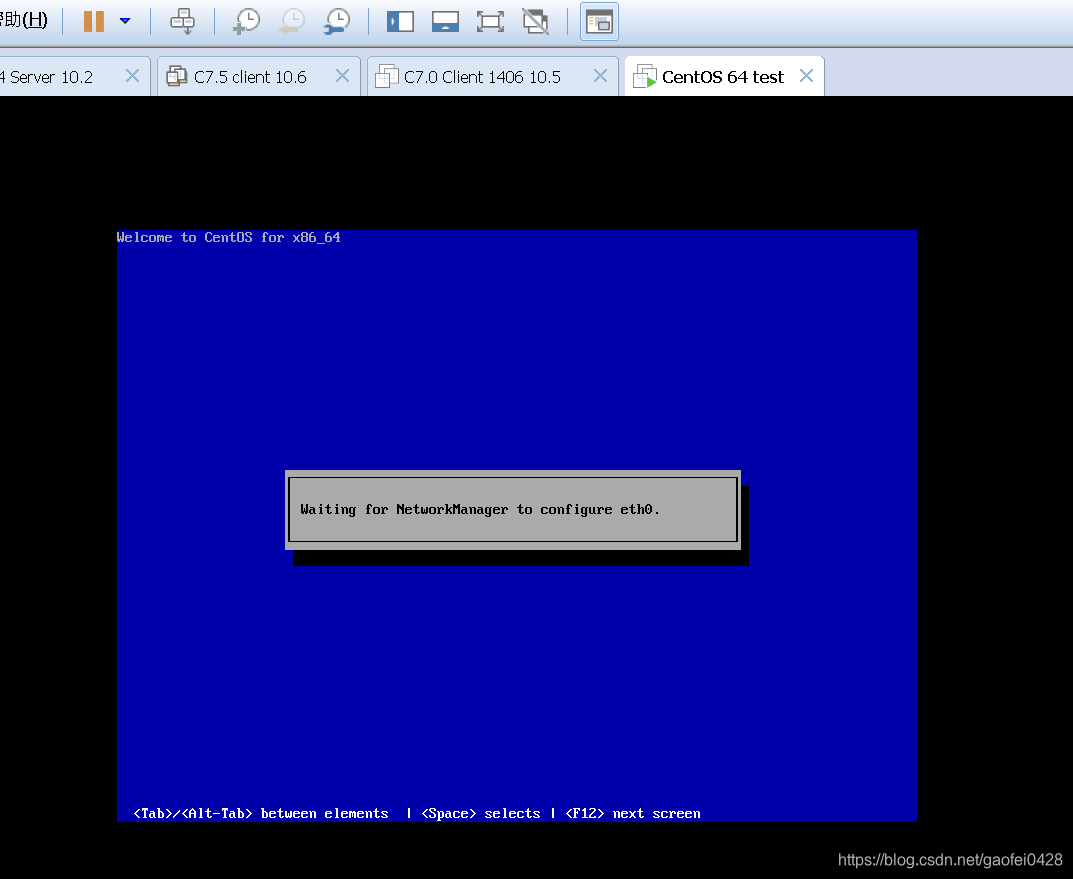Click the 'Waiting for NetworkManager' message
Screen dimensions: 1073x879
[x=480, y=510]
